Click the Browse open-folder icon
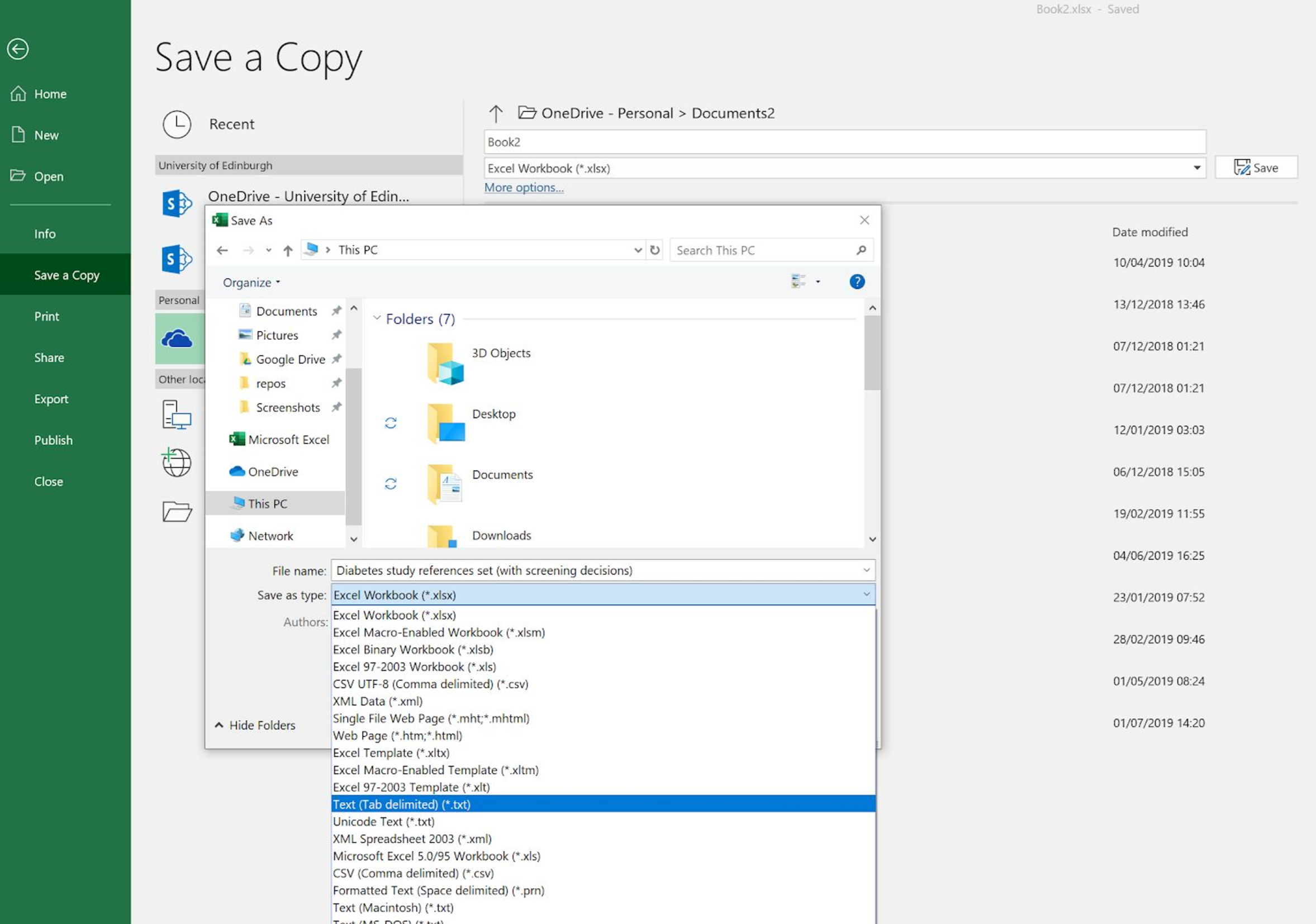 tap(177, 511)
